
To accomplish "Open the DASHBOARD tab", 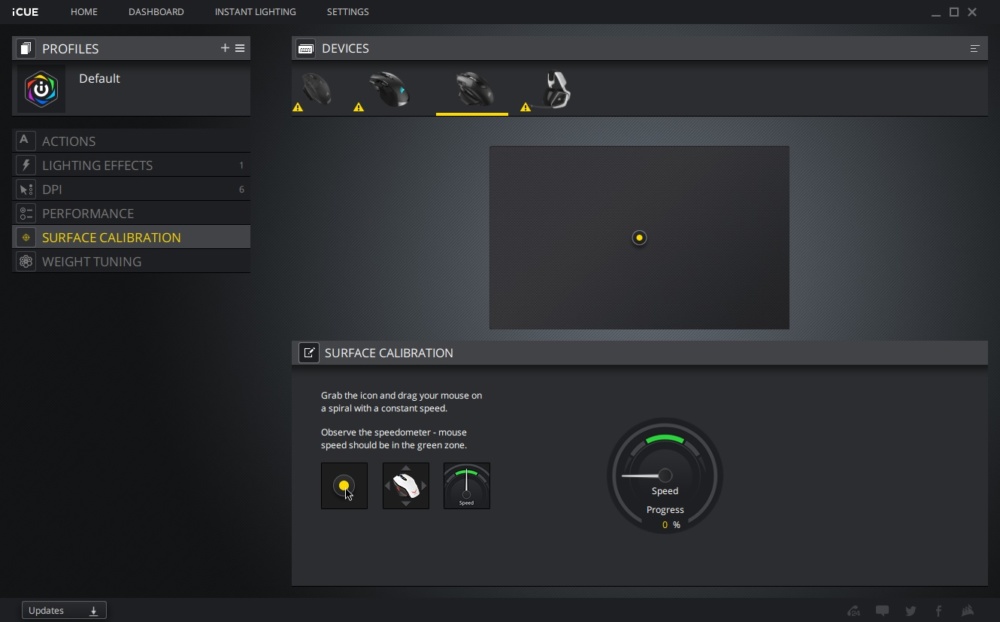I will pos(156,11).
